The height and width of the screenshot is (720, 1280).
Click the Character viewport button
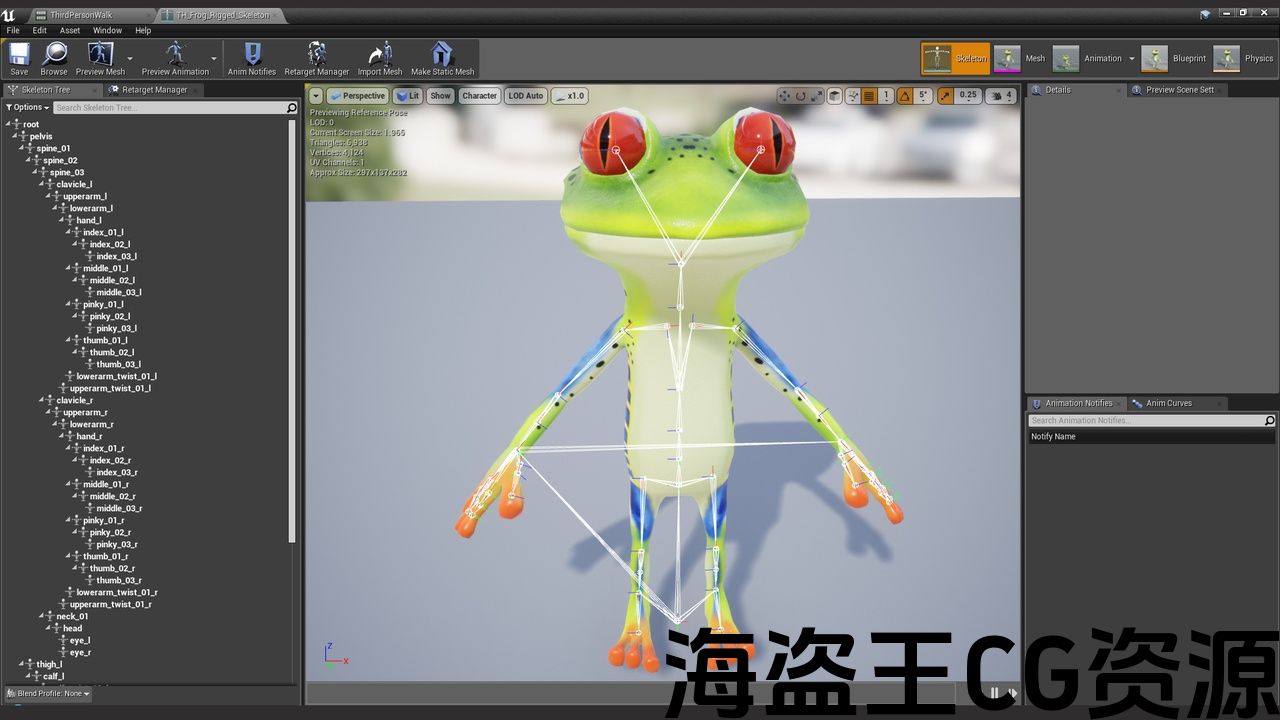(x=479, y=96)
